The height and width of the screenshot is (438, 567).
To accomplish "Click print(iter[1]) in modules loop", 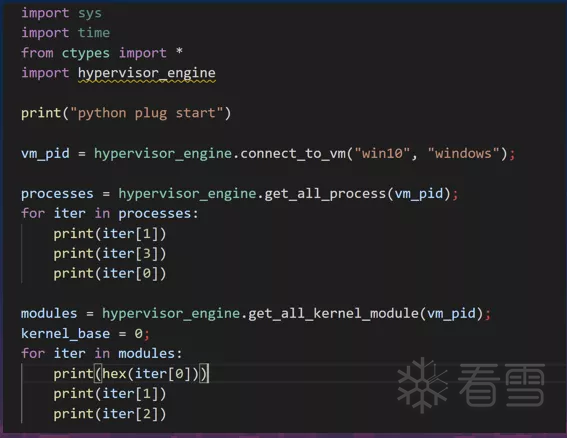I will [x=110, y=394].
